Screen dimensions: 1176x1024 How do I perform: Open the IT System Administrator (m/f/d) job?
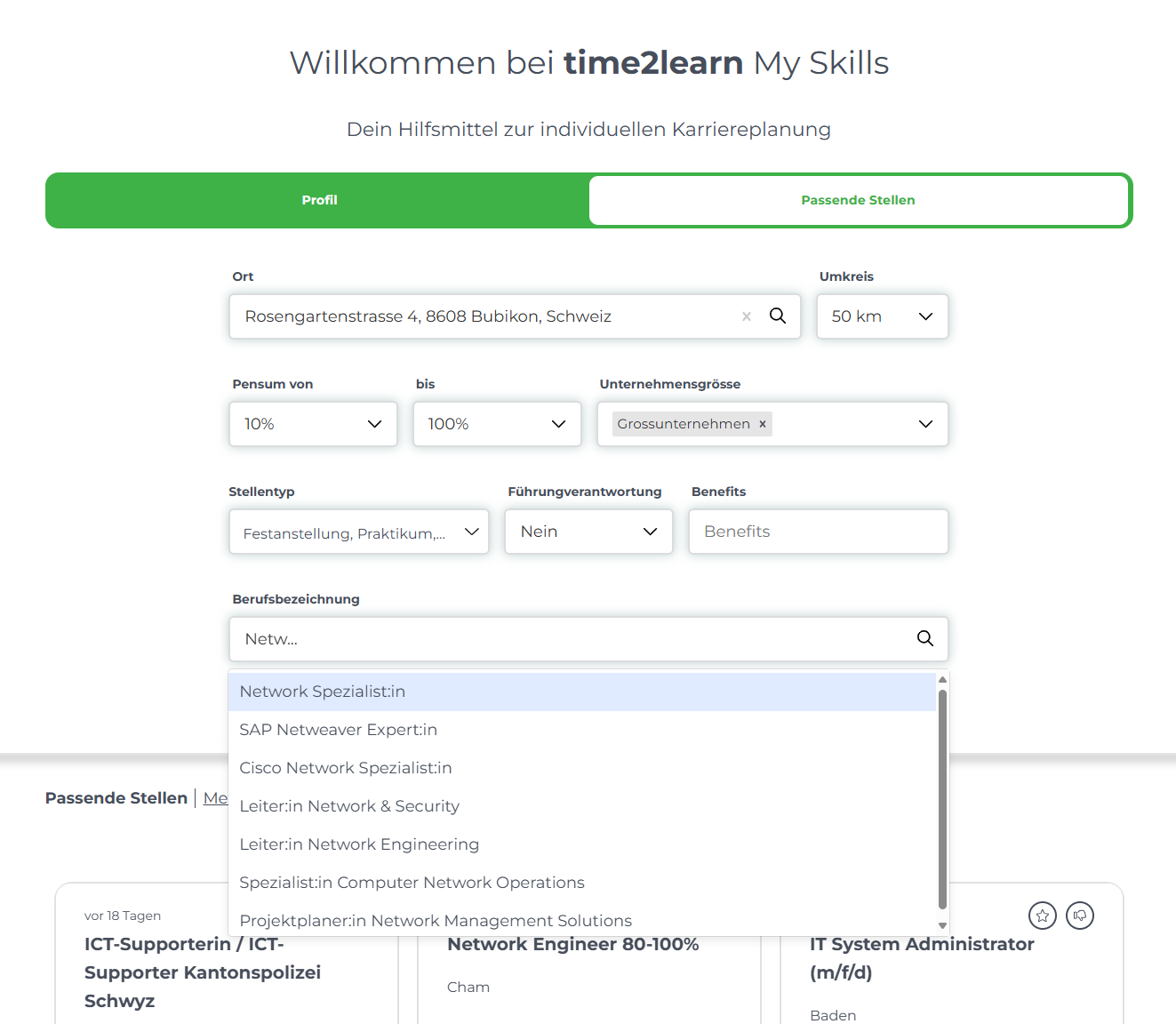click(x=922, y=958)
